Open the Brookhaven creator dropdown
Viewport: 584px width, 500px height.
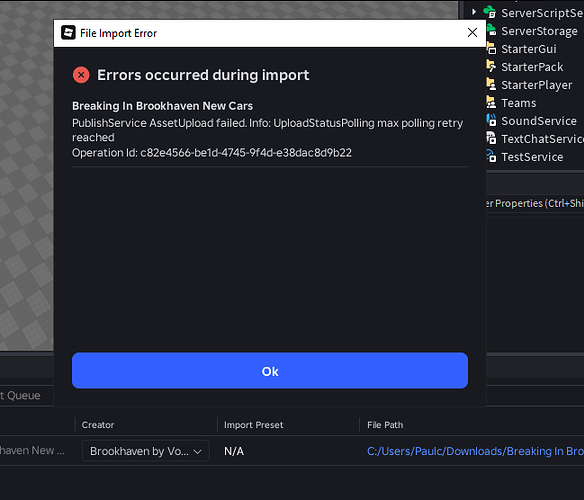tap(146, 451)
